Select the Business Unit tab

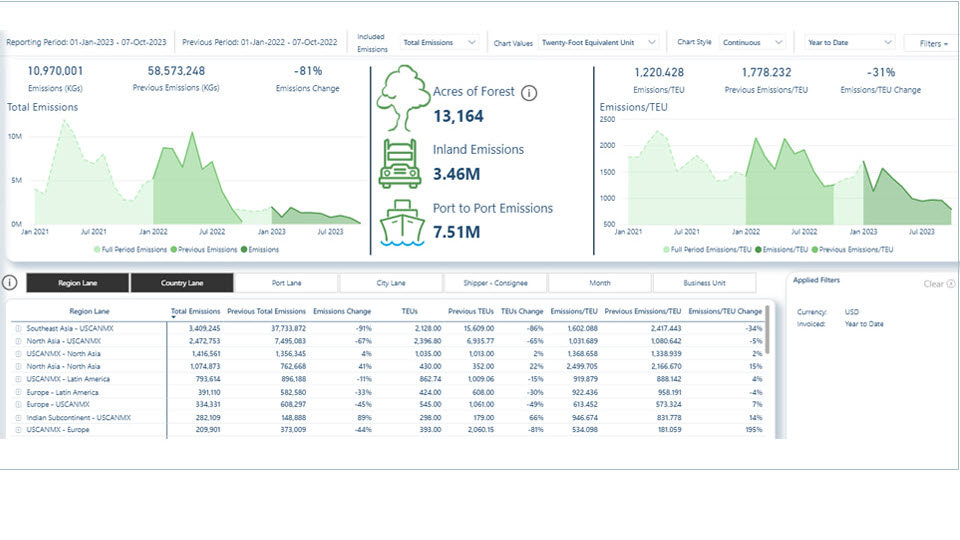pyautogui.click(x=704, y=283)
